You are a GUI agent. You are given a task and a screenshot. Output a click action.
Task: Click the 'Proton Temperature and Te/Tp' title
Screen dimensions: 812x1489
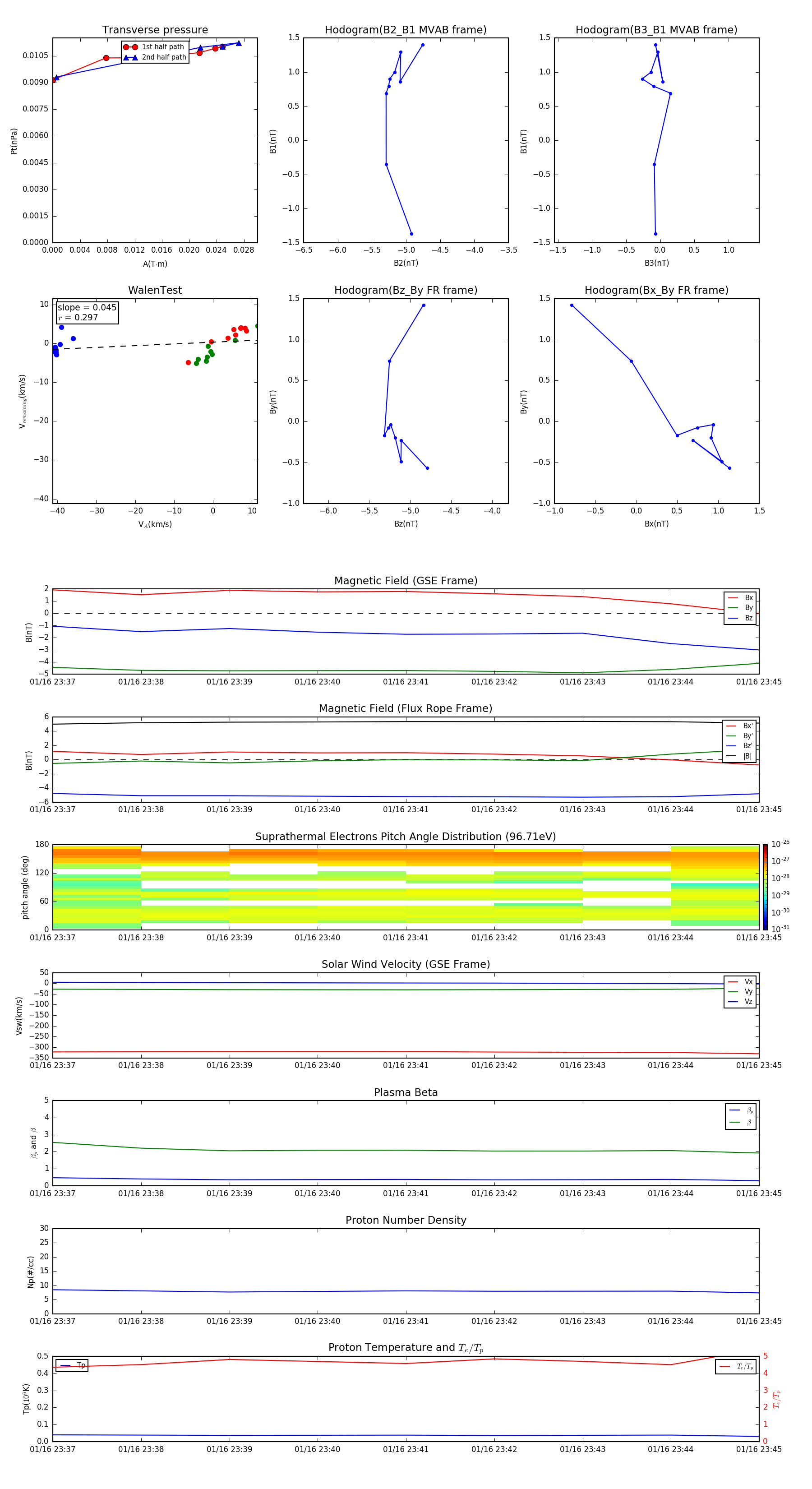click(406, 1348)
